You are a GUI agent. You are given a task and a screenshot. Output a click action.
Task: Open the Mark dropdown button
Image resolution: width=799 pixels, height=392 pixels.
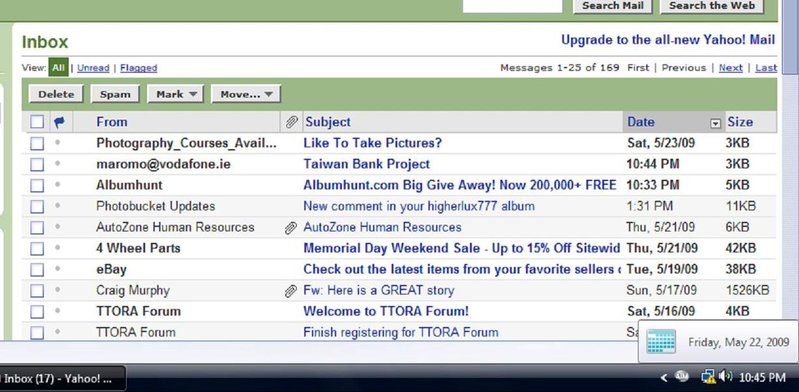tap(175, 94)
